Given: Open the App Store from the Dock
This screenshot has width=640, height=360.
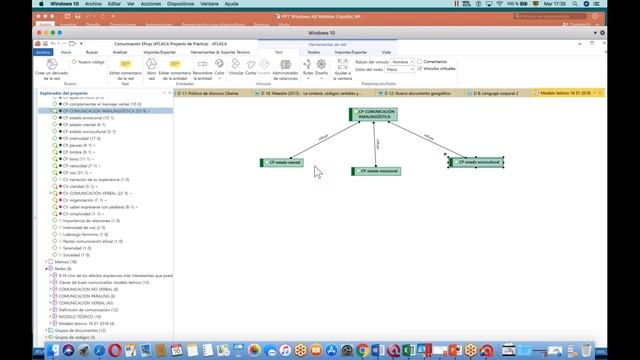Looking at the screenshot, I should tap(331, 350).
